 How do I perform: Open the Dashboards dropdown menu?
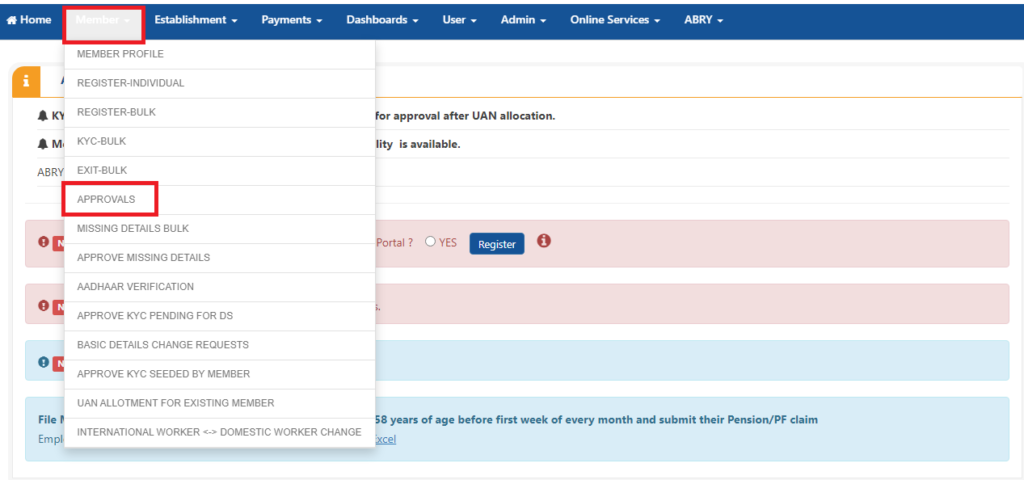pos(383,20)
